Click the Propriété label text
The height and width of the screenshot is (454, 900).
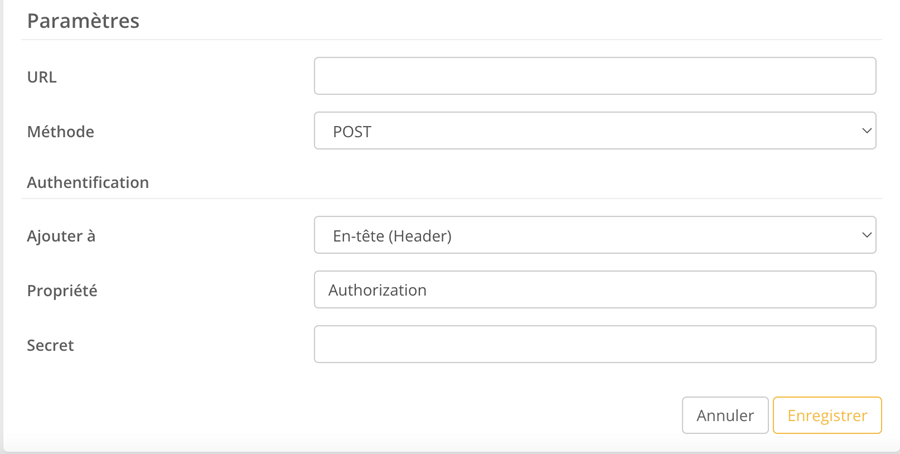coord(62,291)
